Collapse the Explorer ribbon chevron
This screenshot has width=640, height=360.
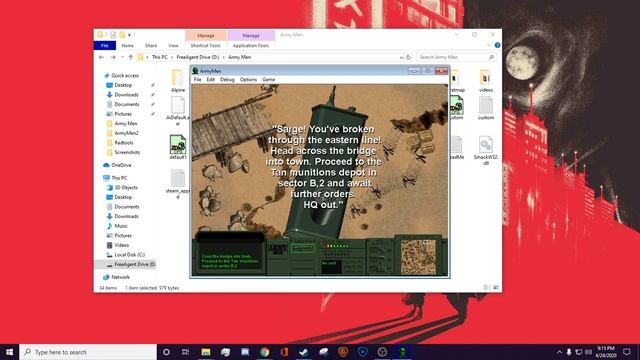[x=489, y=45]
